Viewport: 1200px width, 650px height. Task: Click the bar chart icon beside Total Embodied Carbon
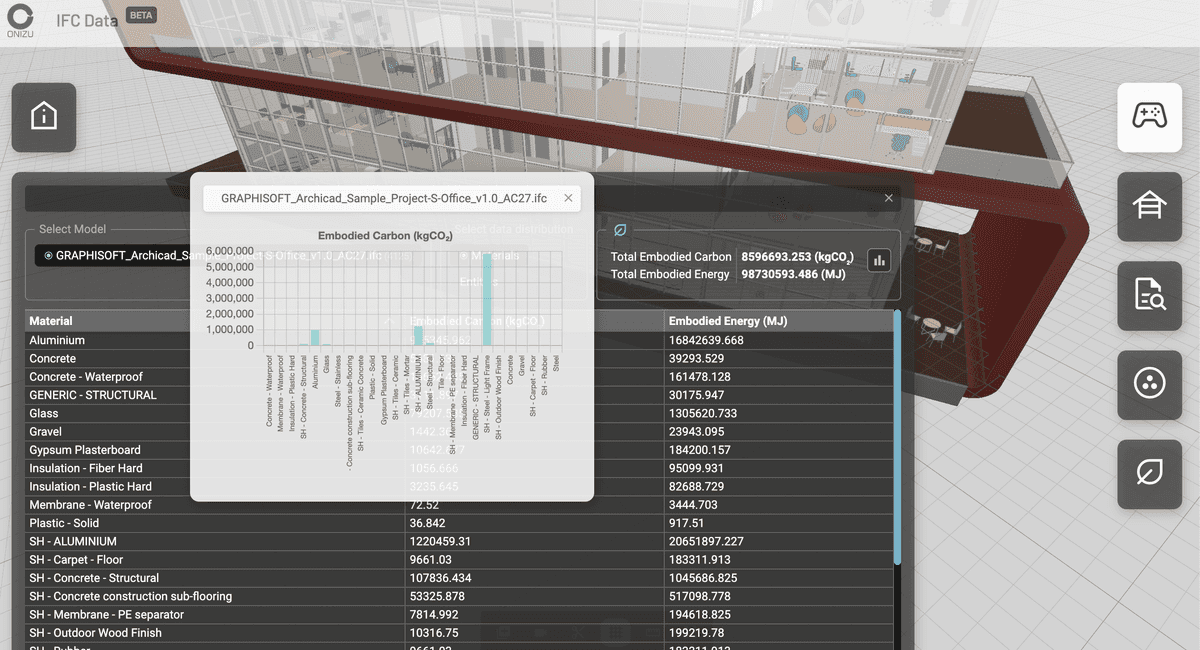878,259
